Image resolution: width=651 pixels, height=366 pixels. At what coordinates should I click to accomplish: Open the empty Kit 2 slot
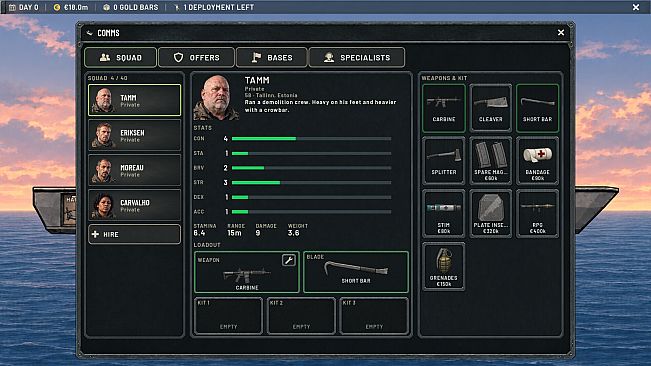click(301, 316)
